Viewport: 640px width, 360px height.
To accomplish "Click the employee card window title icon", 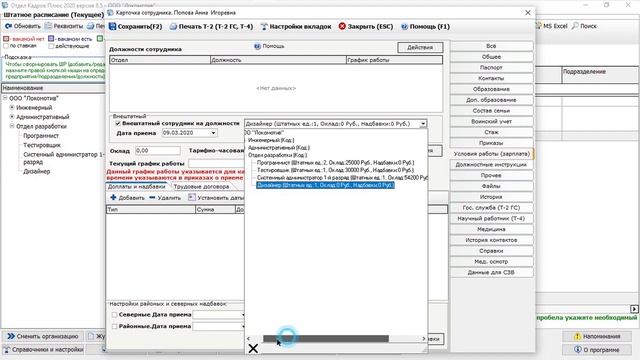I will [110, 13].
